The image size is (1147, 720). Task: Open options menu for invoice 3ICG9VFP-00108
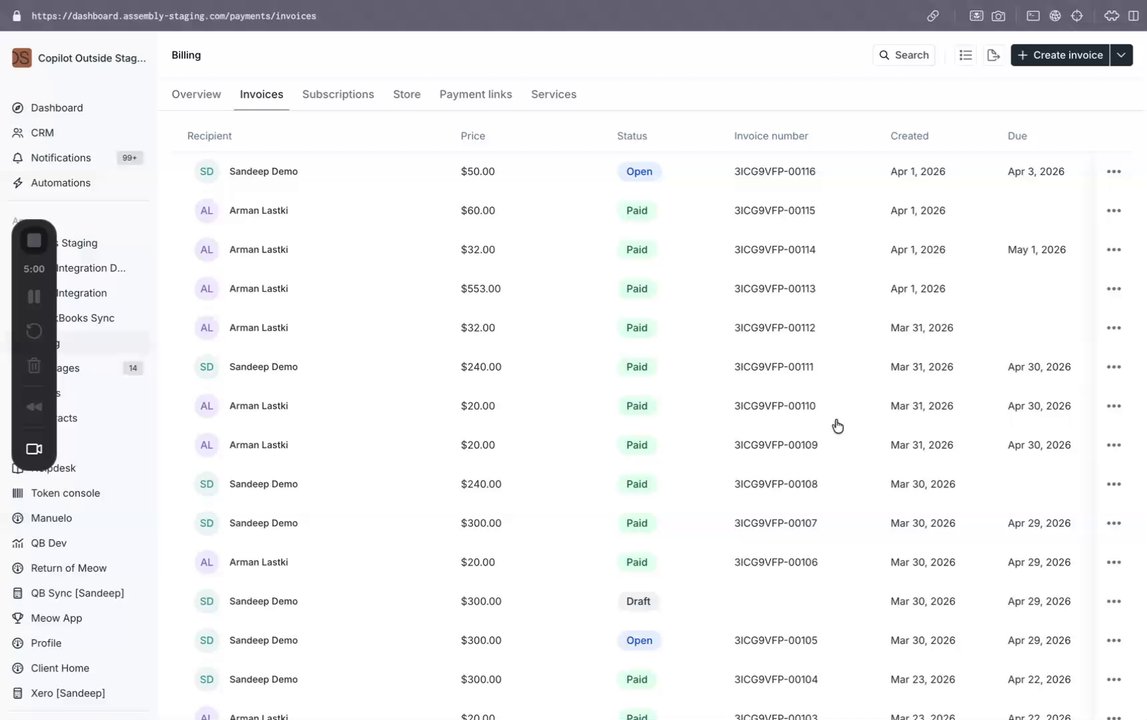pos(1113,484)
